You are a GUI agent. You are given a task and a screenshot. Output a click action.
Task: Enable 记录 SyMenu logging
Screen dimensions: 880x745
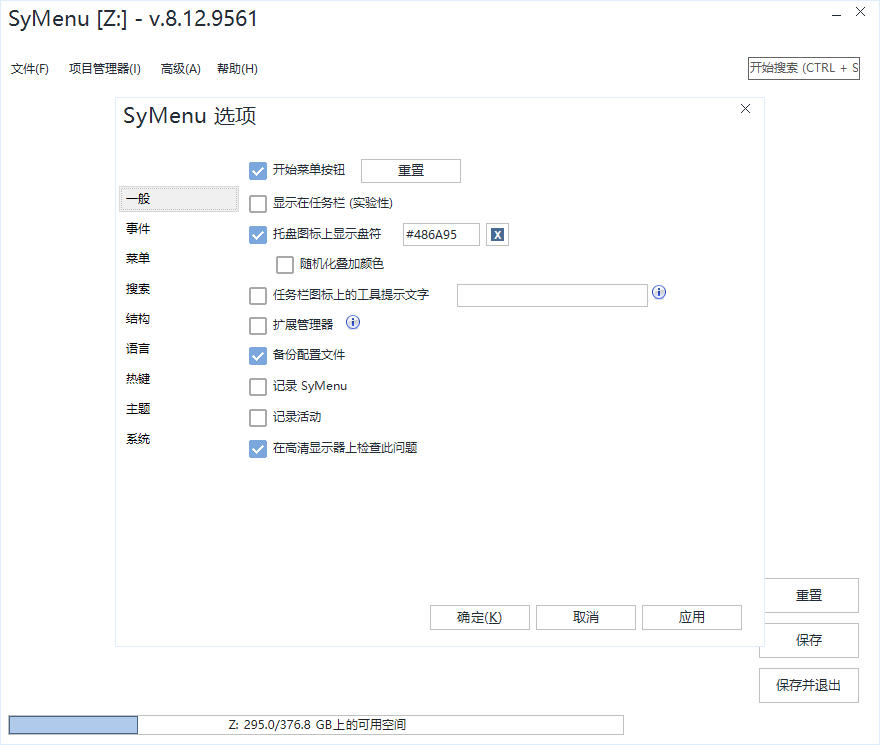pos(257,386)
